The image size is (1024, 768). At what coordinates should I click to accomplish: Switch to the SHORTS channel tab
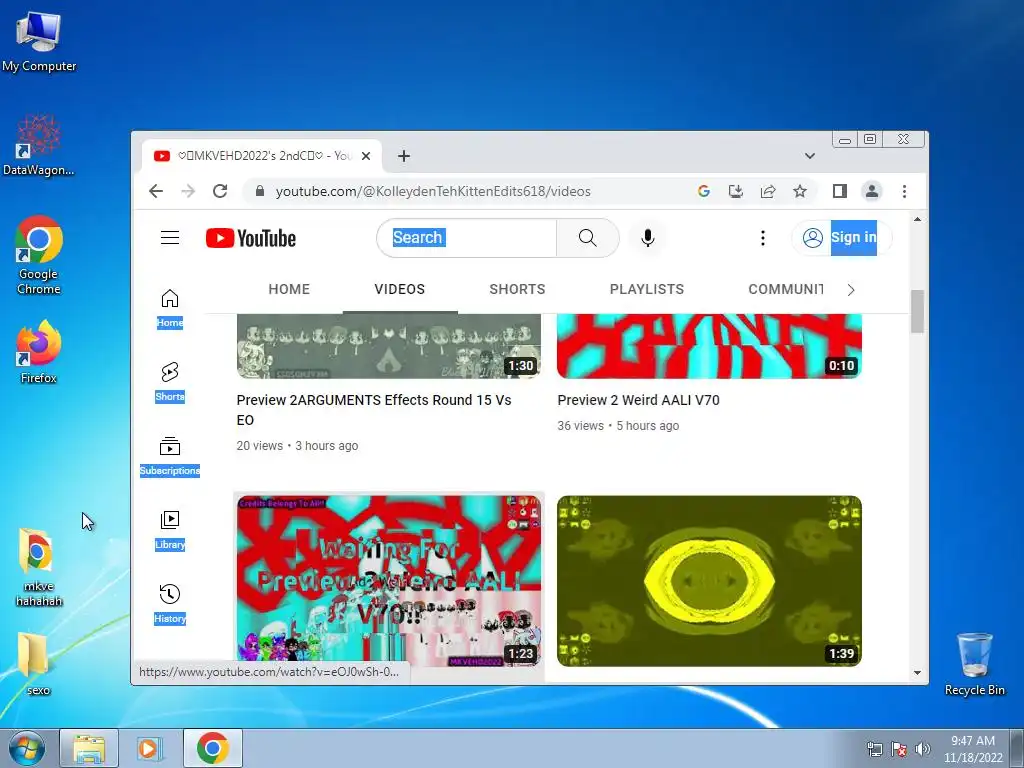coord(517,289)
